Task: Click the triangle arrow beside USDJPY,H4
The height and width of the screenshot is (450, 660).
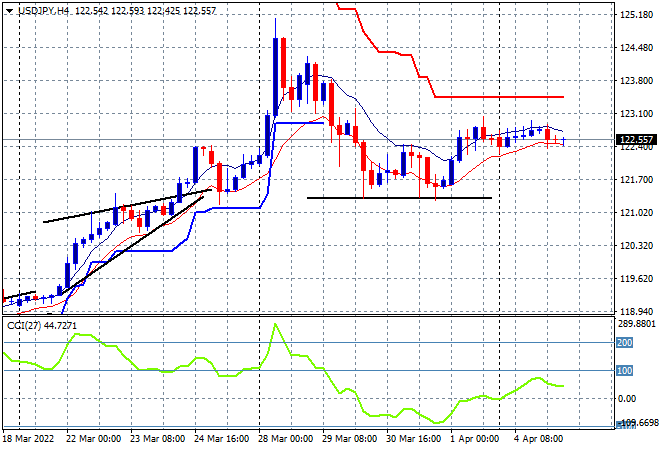Action: coord(9,11)
